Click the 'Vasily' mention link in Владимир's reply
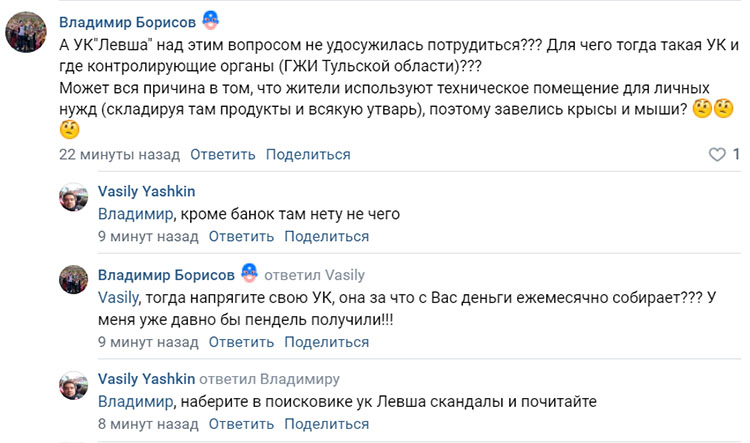 (118, 297)
